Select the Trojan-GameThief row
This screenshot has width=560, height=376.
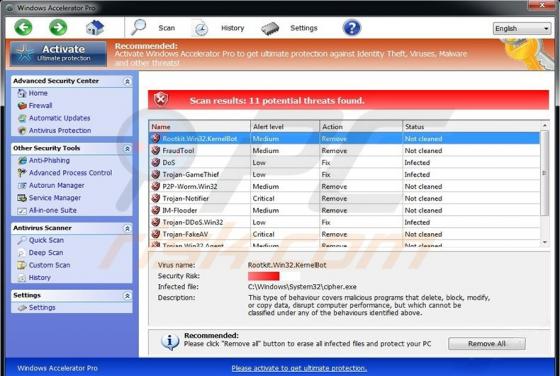click(x=344, y=175)
